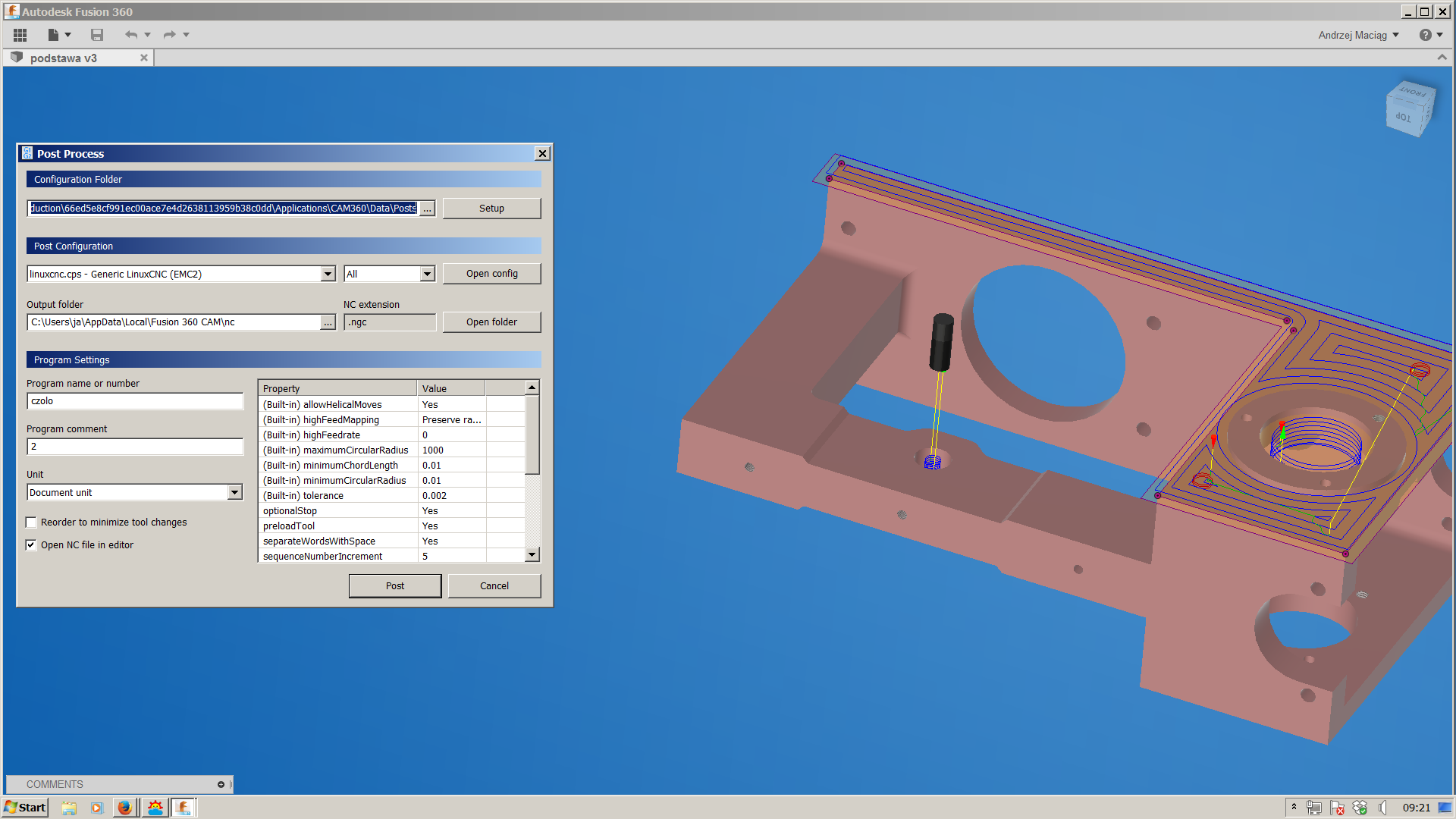Select the separateWordsWithSpace property row
1456x819 pixels.
tap(391, 541)
